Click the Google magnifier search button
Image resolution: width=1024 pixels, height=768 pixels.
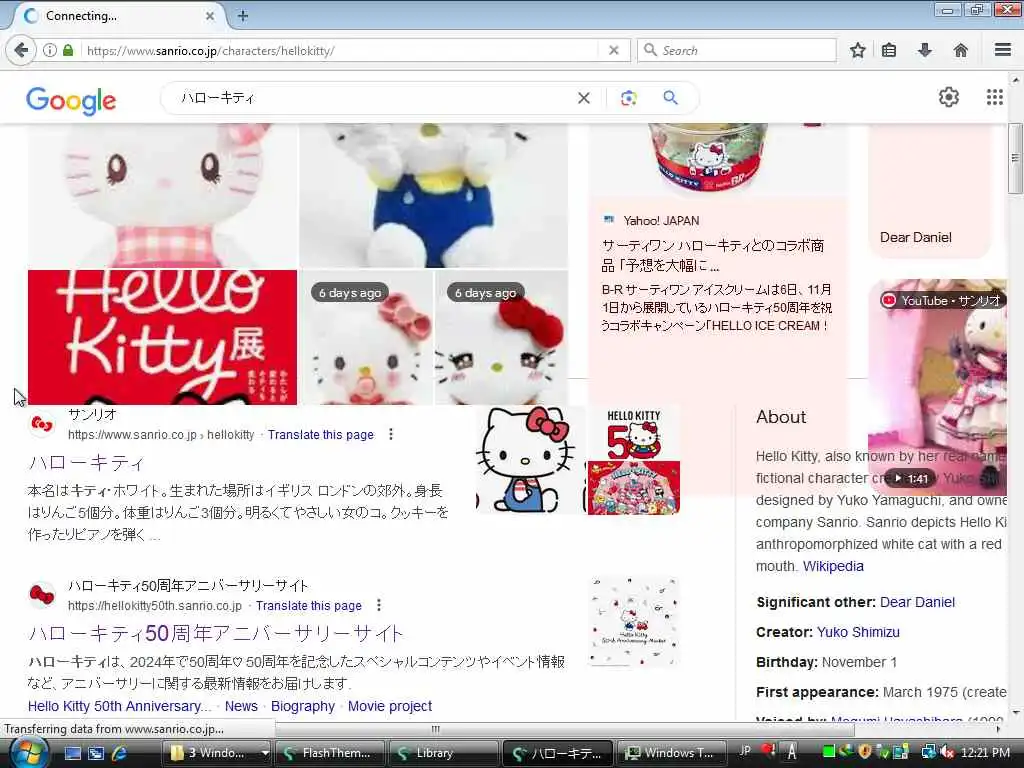[670, 98]
